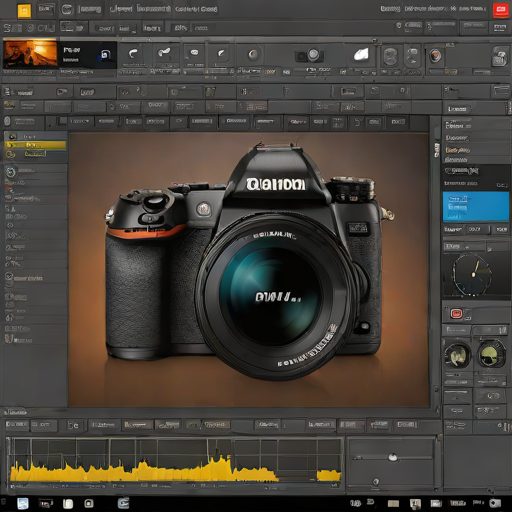The image size is (512, 512).
Task: Click the first button above the histogram
Action: click(17, 425)
